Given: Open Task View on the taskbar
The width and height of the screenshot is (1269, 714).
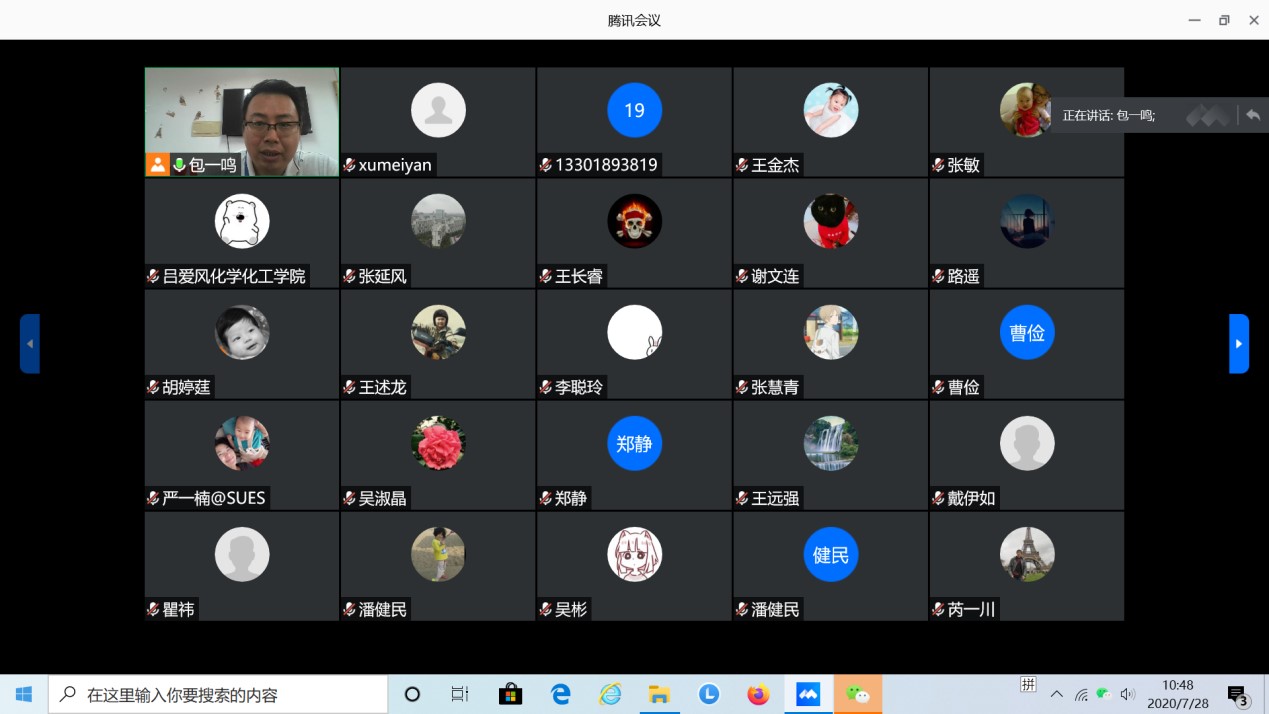Looking at the screenshot, I should coord(460,694).
